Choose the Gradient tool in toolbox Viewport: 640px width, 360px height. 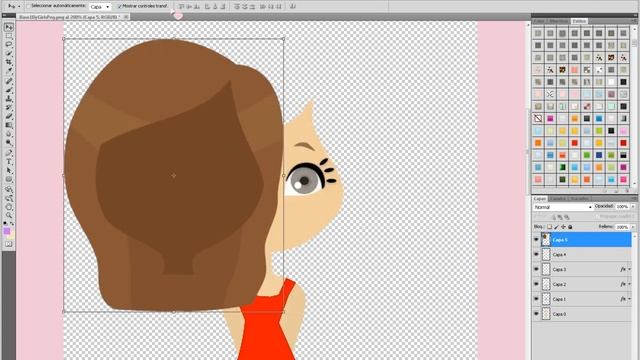click(9, 125)
